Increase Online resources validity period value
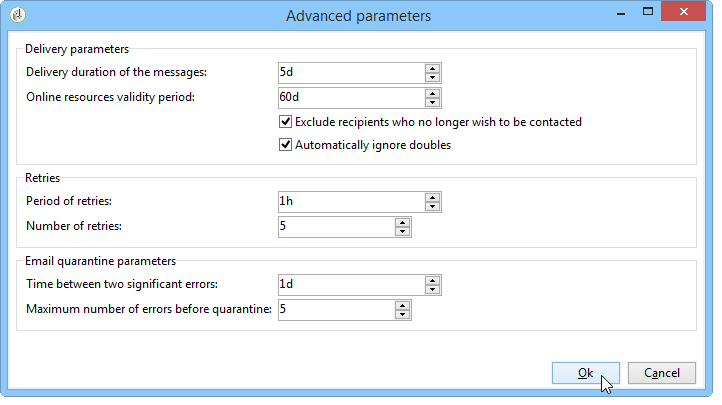The width and height of the screenshot is (722, 405). (x=432, y=93)
